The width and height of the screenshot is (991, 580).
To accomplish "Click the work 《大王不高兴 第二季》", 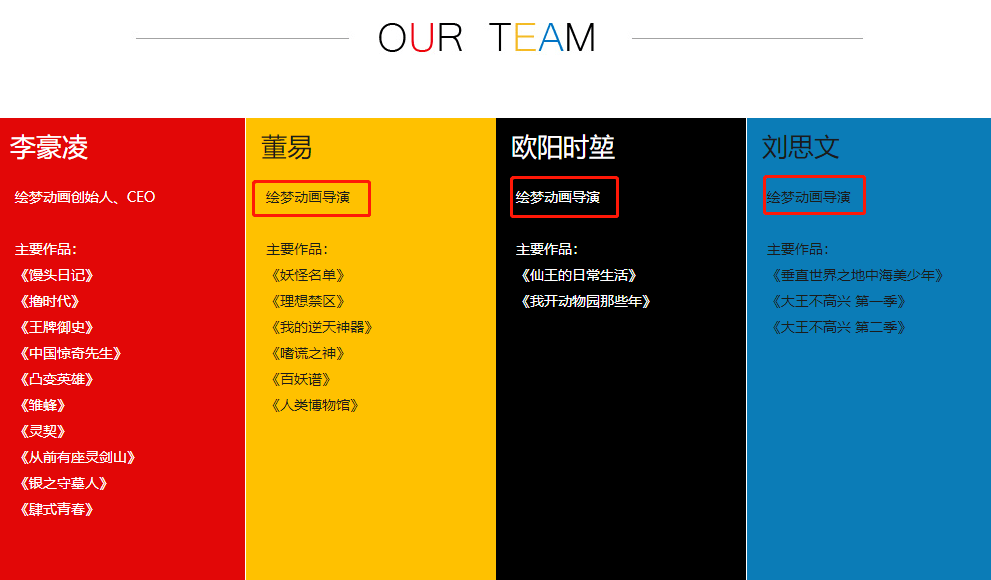I will point(839,327).
